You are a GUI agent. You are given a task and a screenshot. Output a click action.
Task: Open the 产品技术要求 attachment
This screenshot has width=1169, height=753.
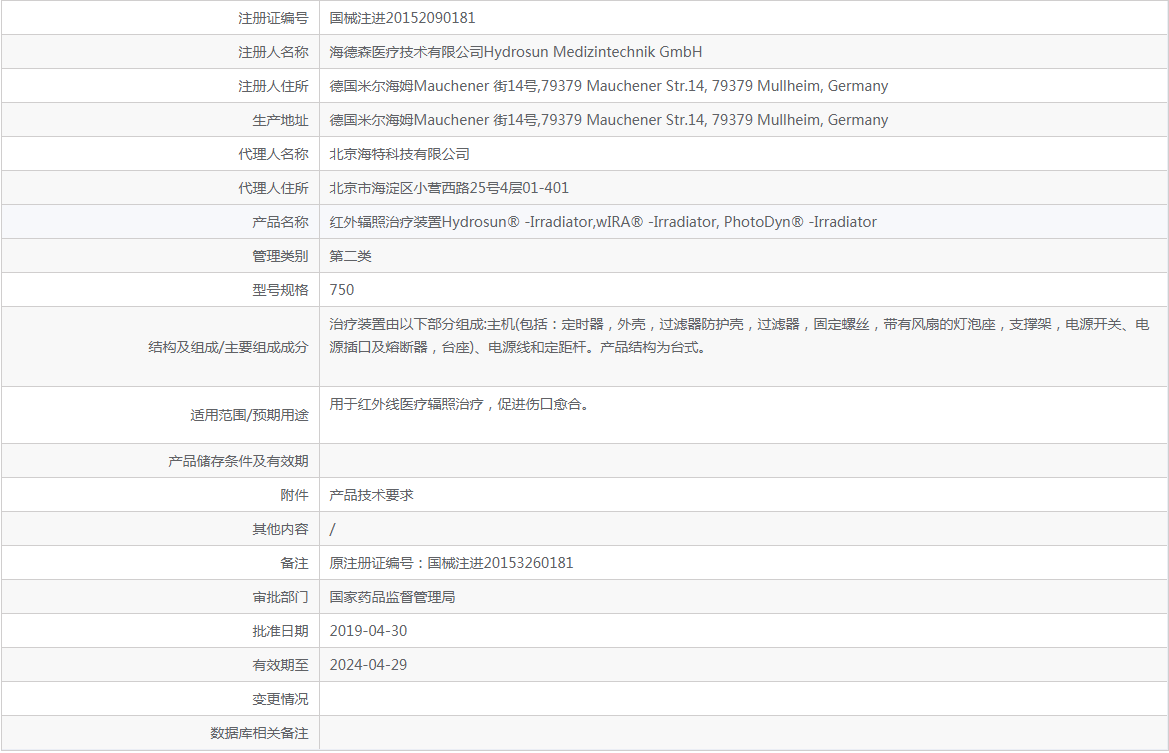[x=371, y=495]
